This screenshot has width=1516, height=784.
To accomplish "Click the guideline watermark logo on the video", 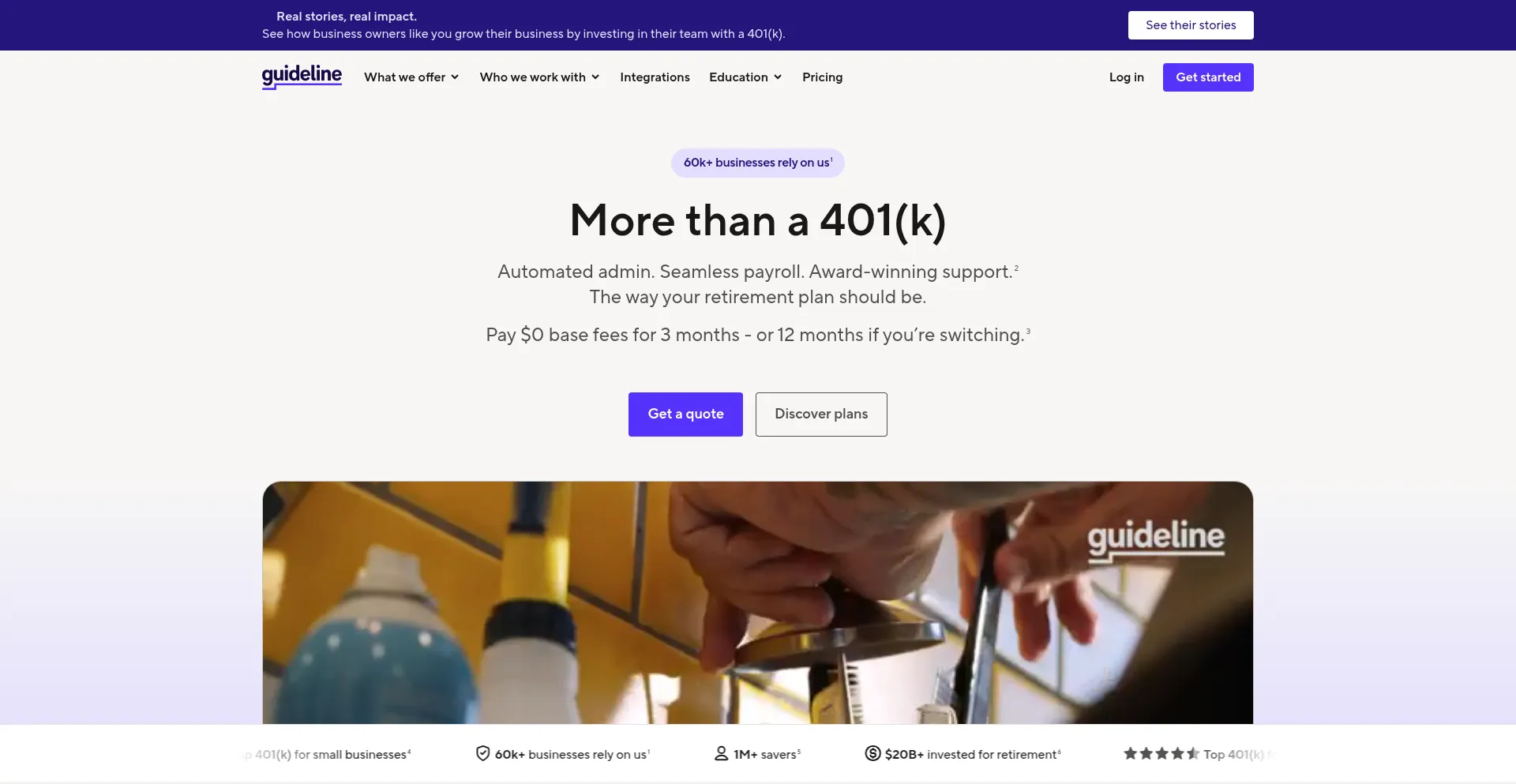I will [1156, 541].
